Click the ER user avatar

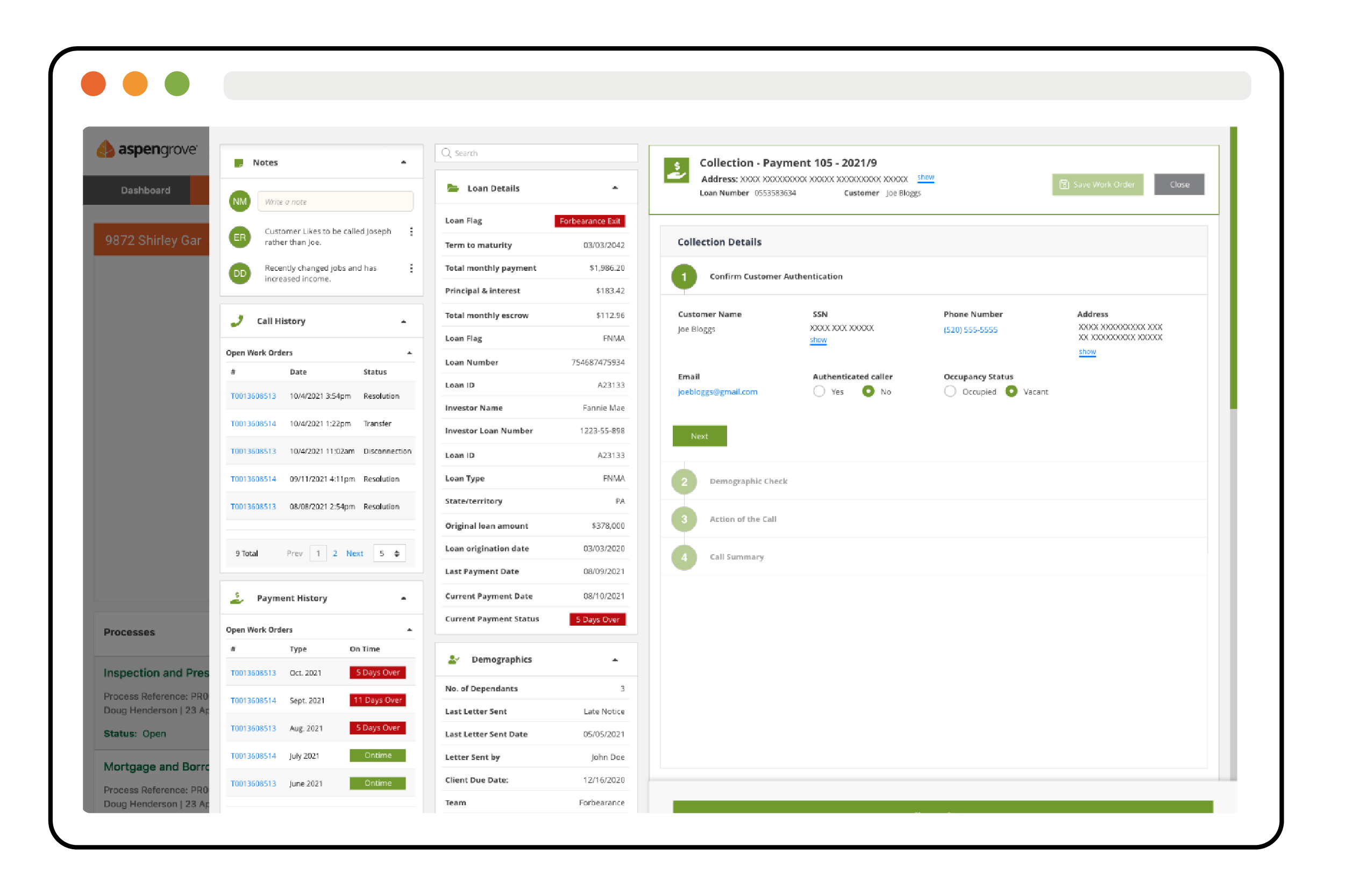[x=239, y=237]
